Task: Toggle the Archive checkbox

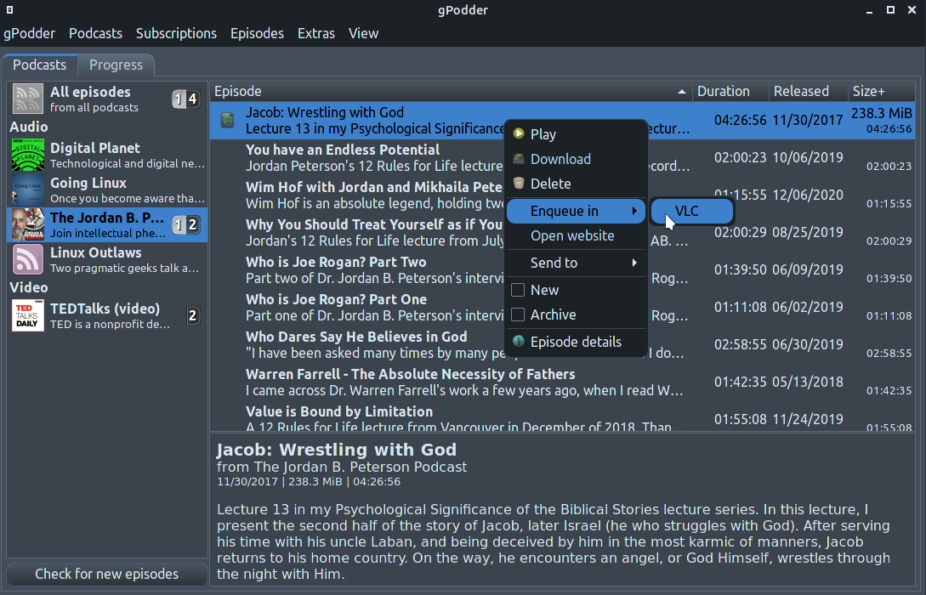Action: 518,315
